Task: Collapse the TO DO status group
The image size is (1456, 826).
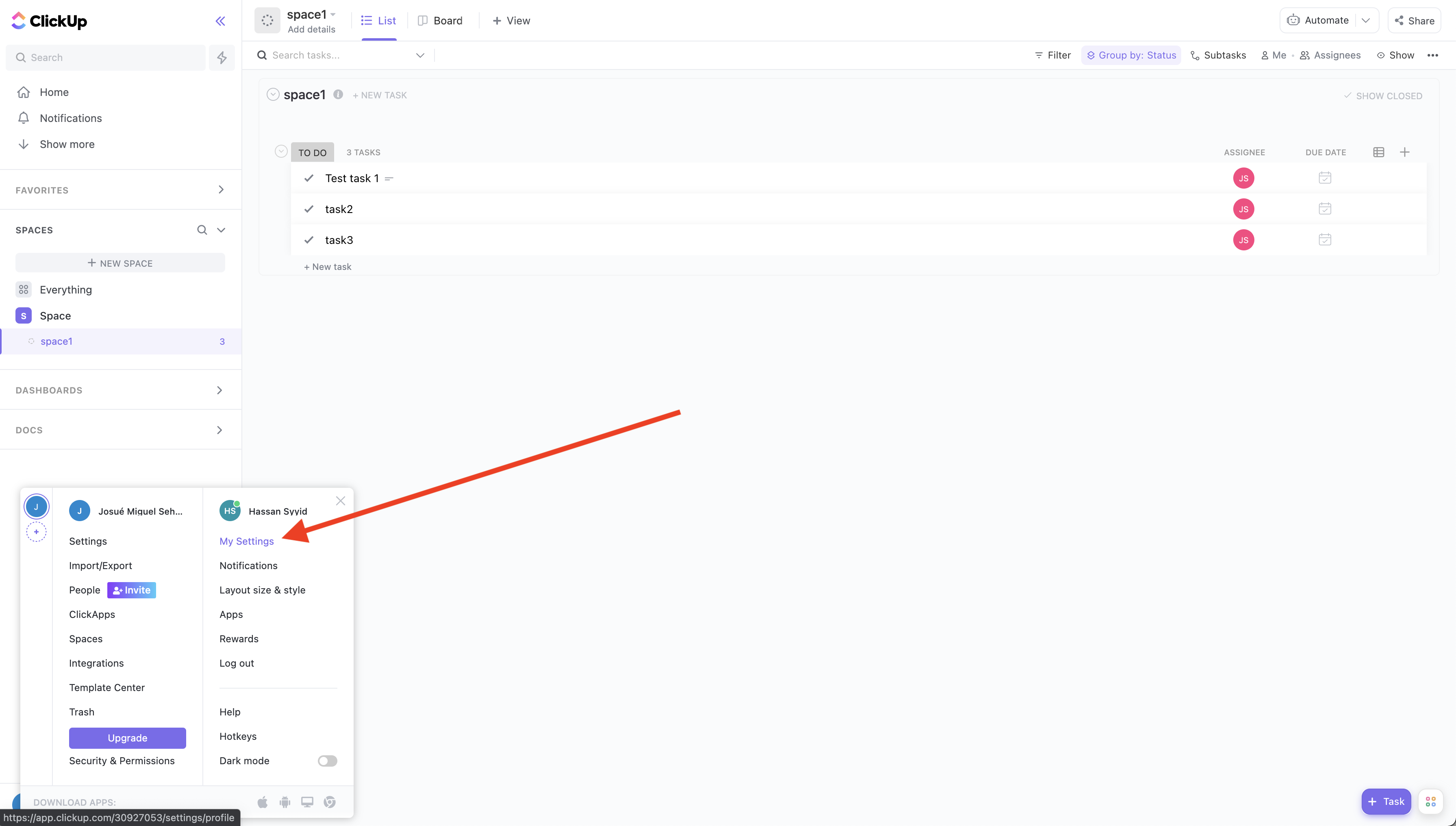Action: pos(281,152)
